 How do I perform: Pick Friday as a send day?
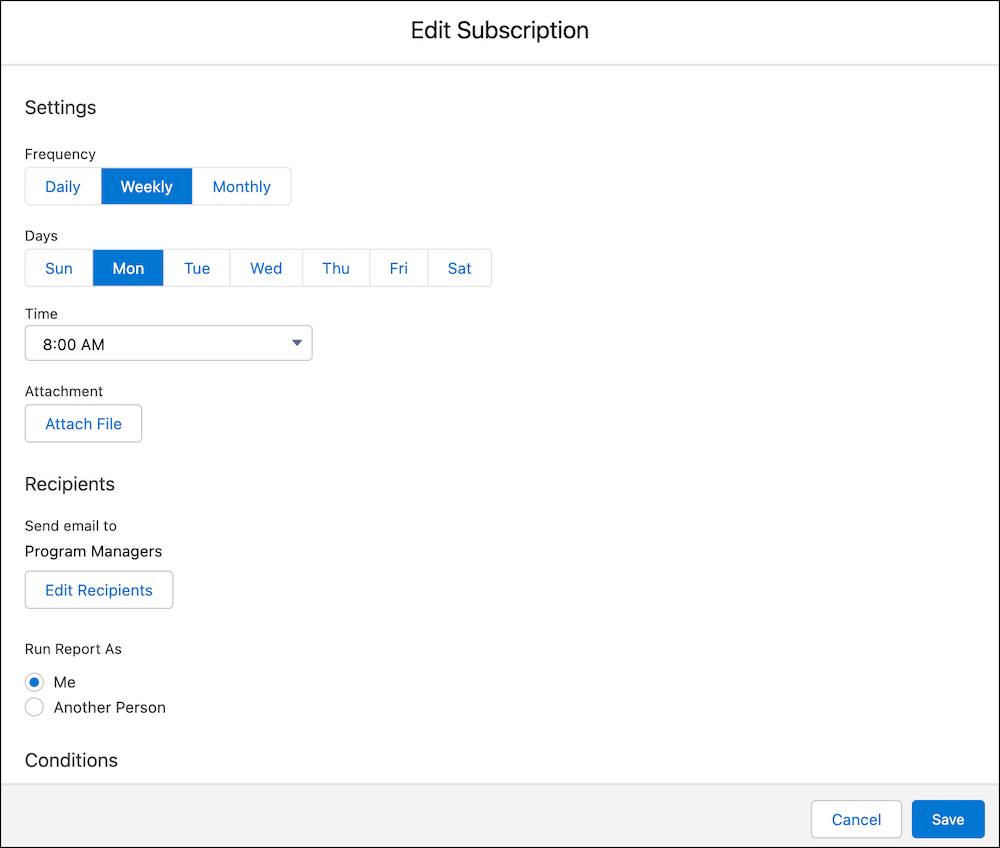pyautogui.click(x=398, y=268)
